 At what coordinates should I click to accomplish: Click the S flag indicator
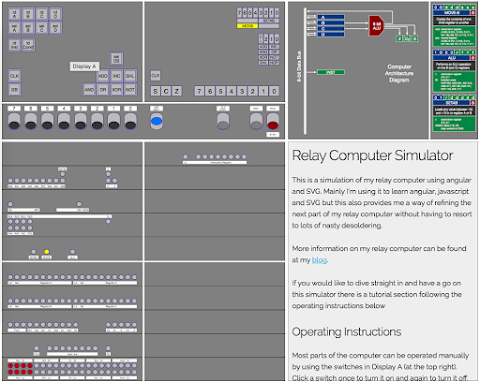(x=155, y=91)
